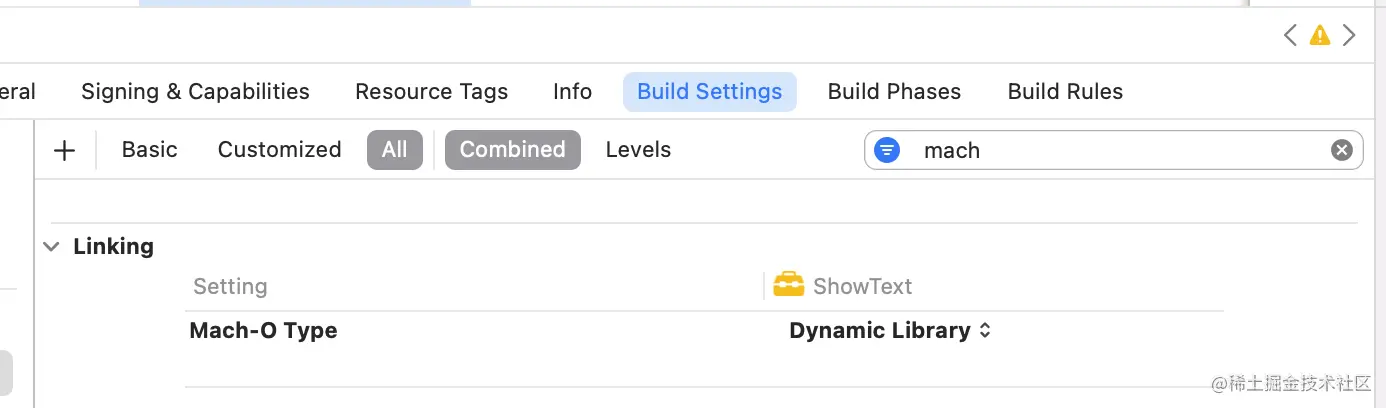Click the yellow warning triangle icon

(x=1320, y=36)
